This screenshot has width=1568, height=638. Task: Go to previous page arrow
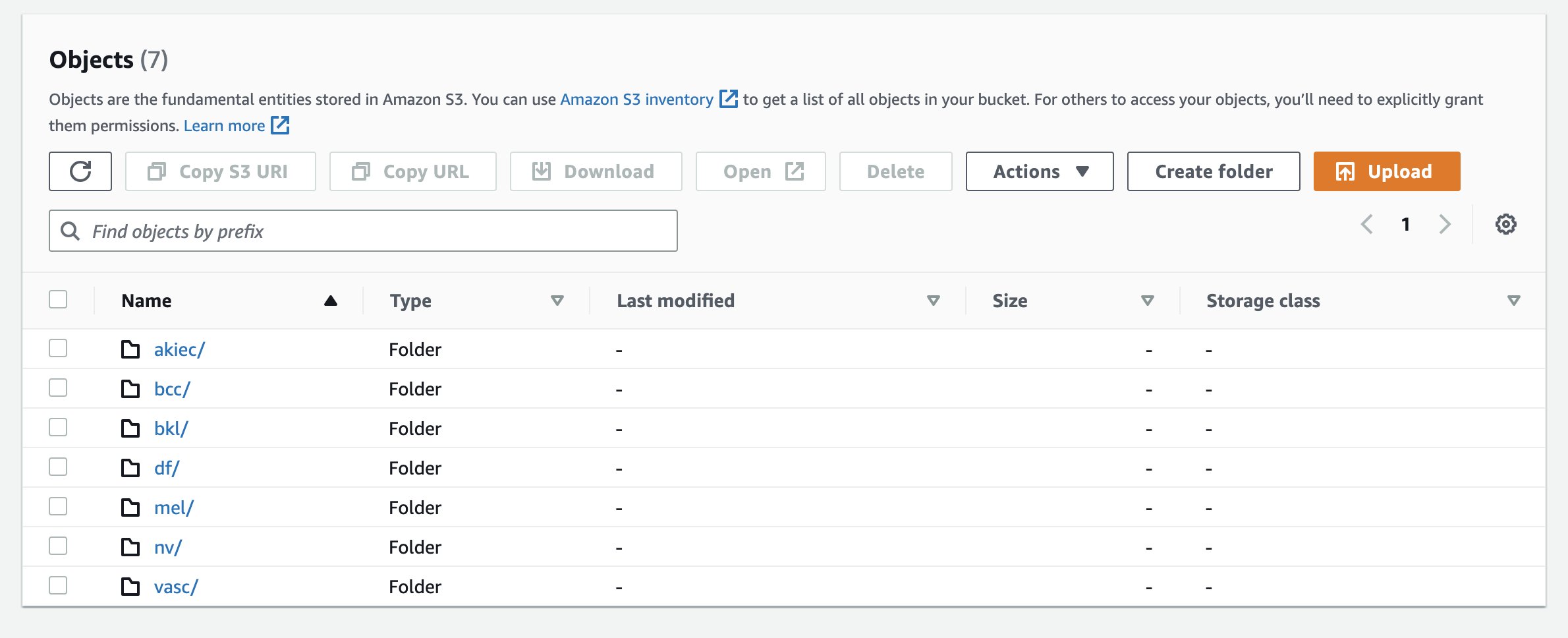[x=1367, y=224]
